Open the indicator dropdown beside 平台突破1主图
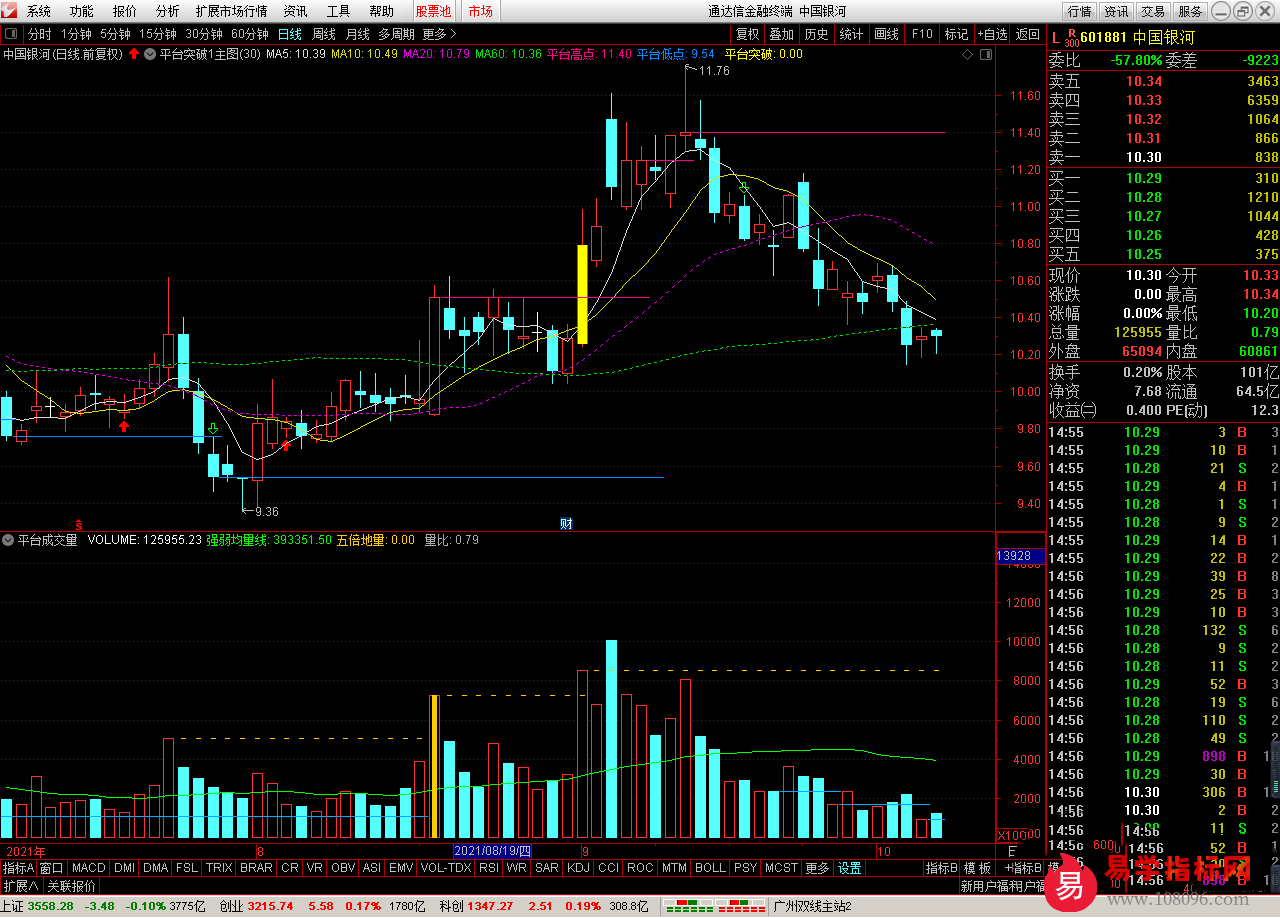This screenshot has height=918, width=1280. coord(151,54)
